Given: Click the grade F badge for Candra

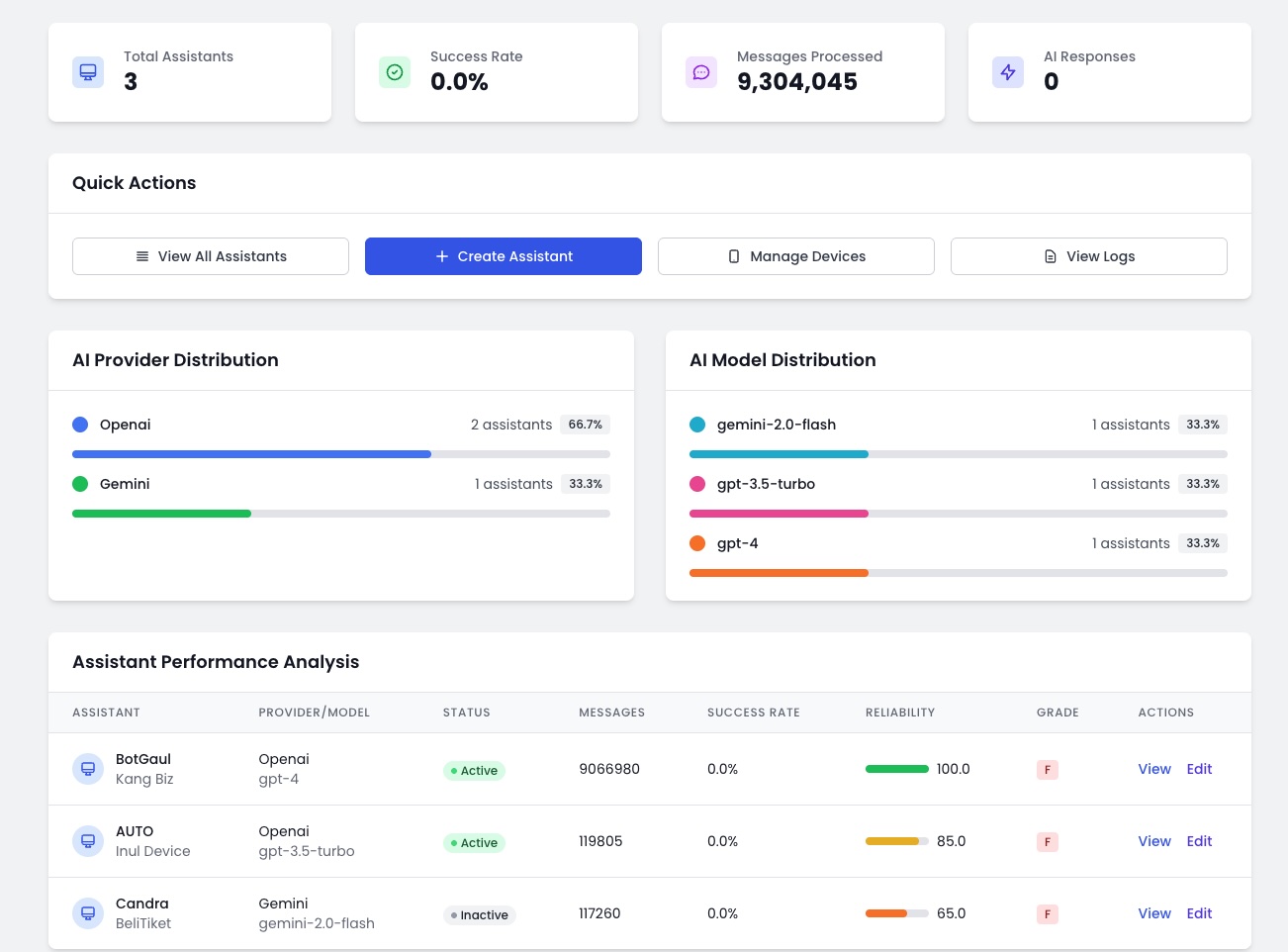Looking at the screenshot, I should (1048, 914).
